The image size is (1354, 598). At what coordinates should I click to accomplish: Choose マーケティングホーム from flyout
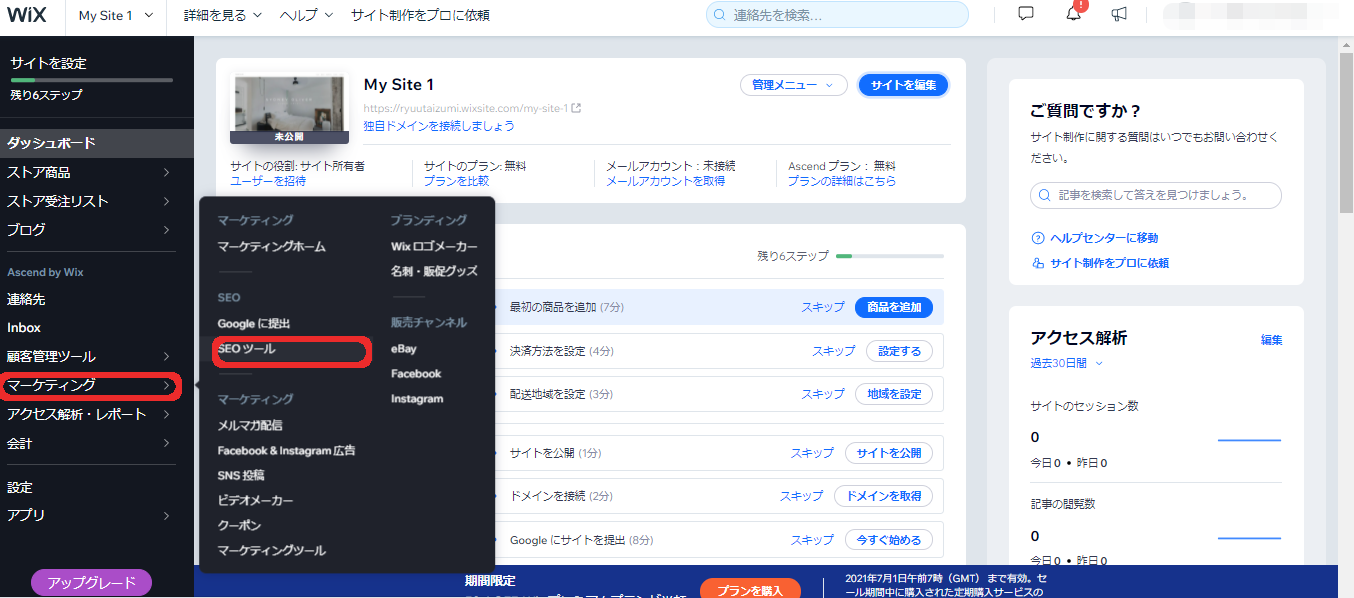click(x=272, y=246)
